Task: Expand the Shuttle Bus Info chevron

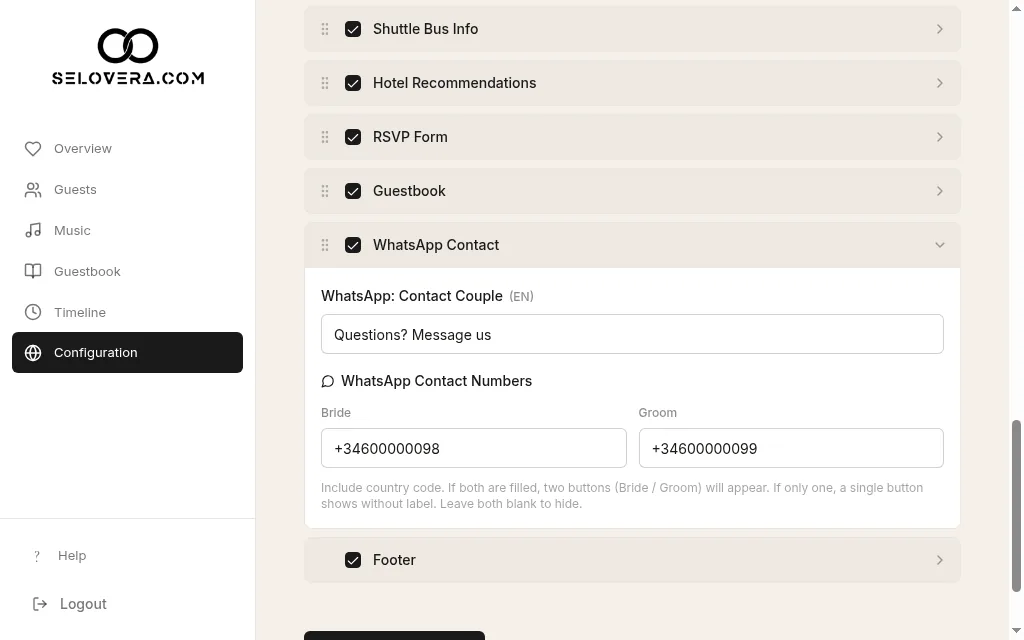Action: coord(940,29)
